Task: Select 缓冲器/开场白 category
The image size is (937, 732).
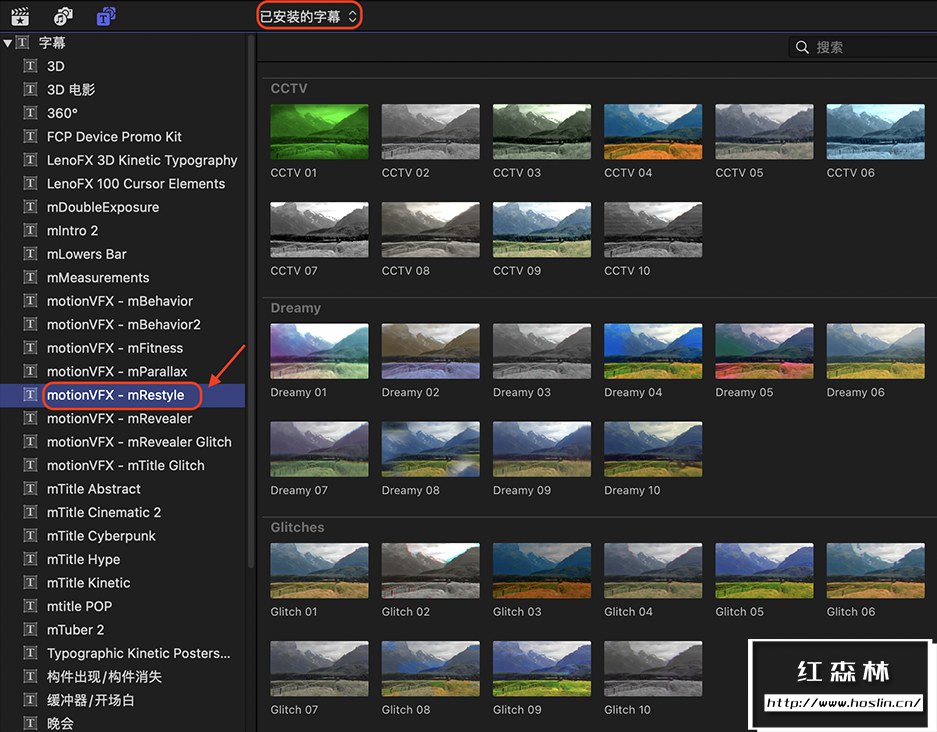Action: point(90,700)
